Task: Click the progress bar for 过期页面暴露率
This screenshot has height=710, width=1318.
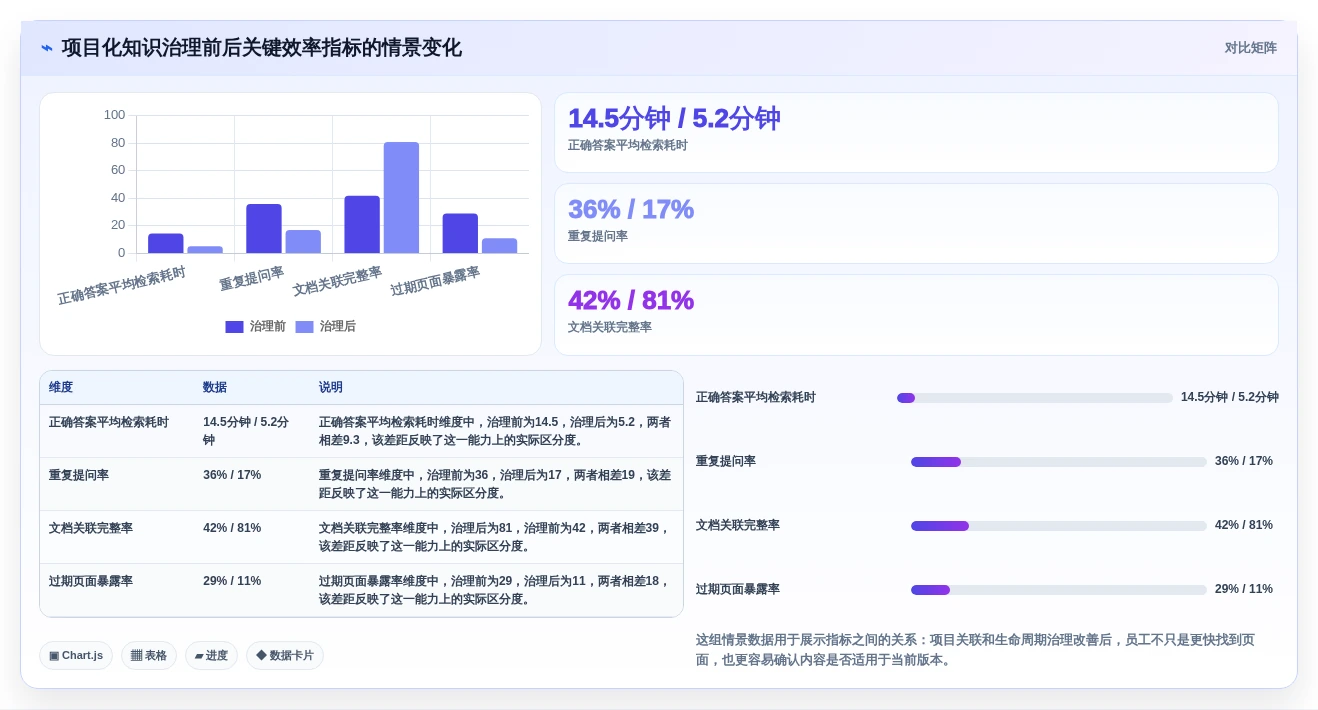Action: (x=1059, y=590)
